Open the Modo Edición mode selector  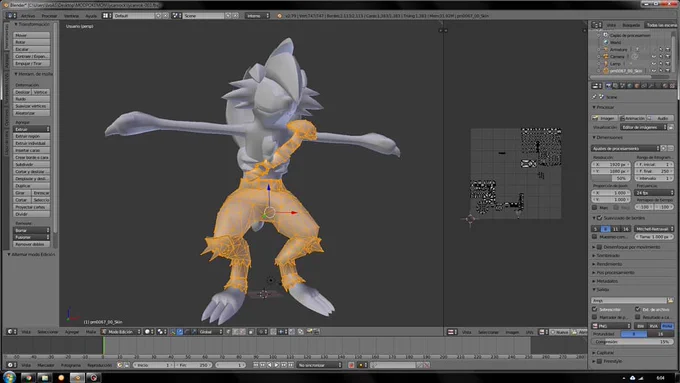pos(121,332)
